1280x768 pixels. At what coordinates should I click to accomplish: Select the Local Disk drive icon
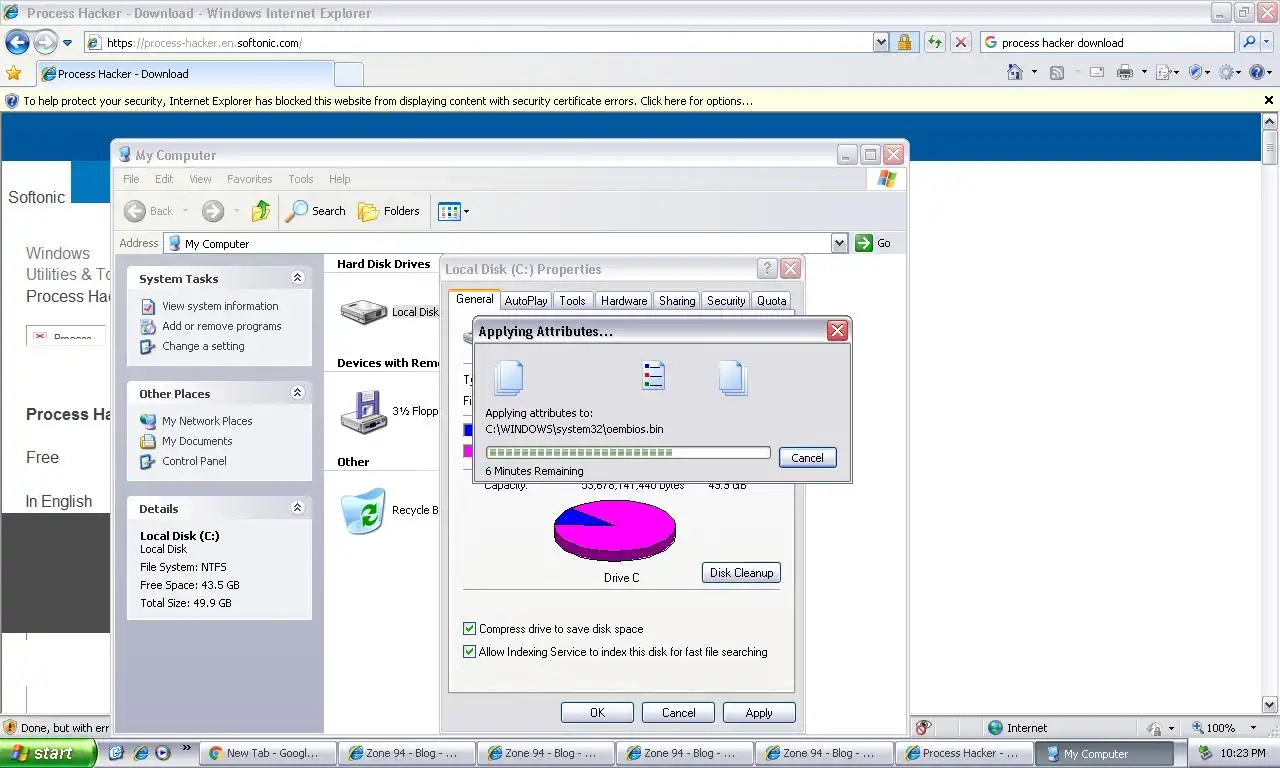[x=363, y=312]
